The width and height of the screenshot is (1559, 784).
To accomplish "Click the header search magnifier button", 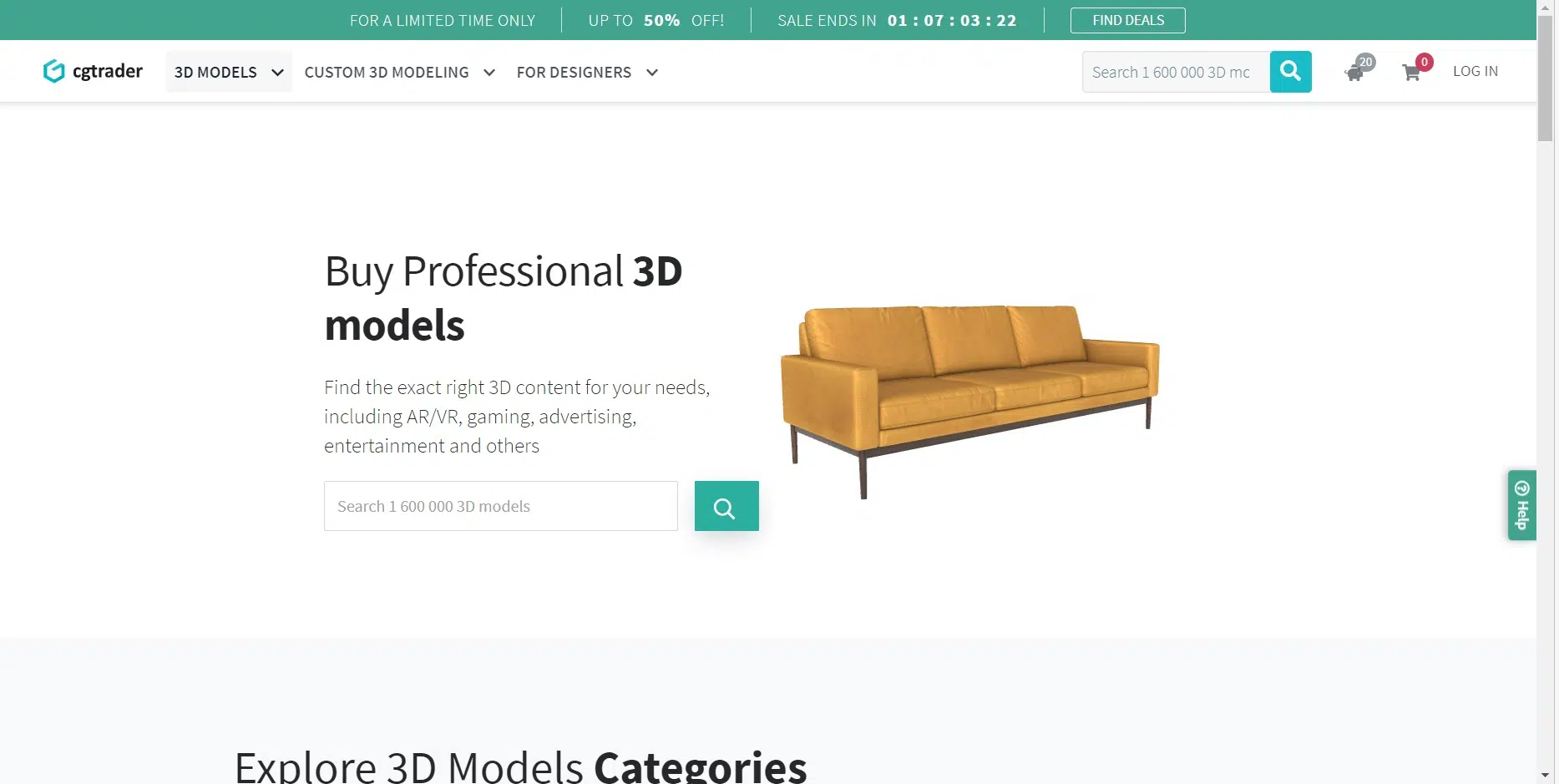I will tap(1290, 72).
